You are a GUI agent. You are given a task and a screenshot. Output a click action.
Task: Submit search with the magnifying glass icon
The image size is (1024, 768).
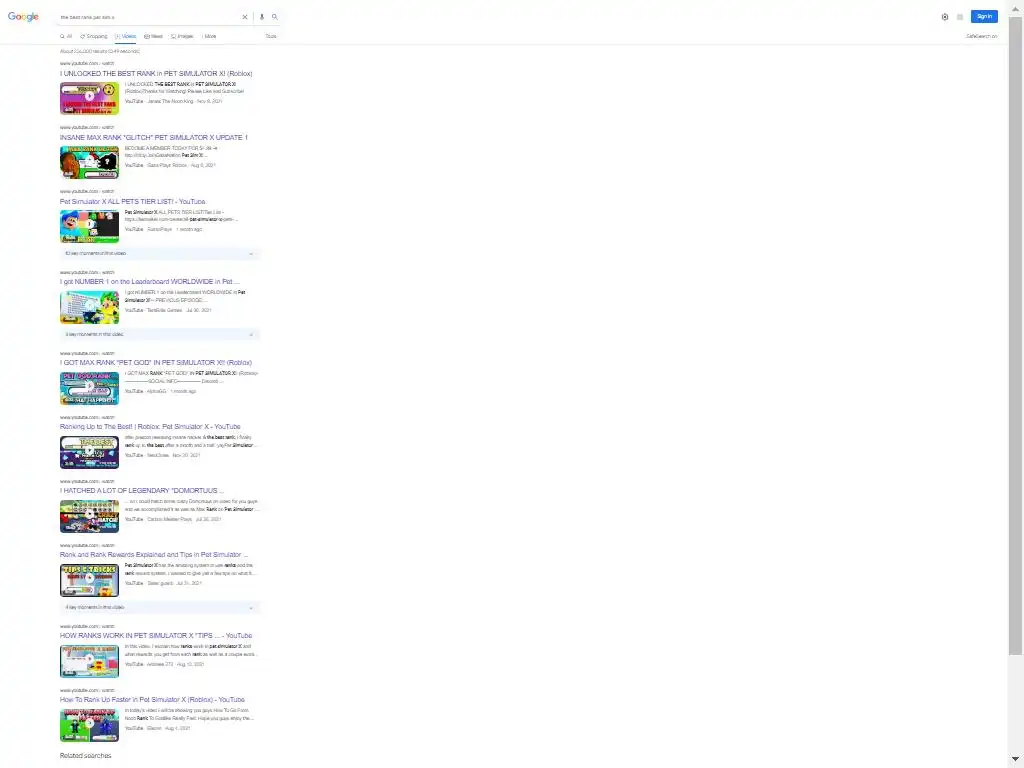tap(275, 17)
